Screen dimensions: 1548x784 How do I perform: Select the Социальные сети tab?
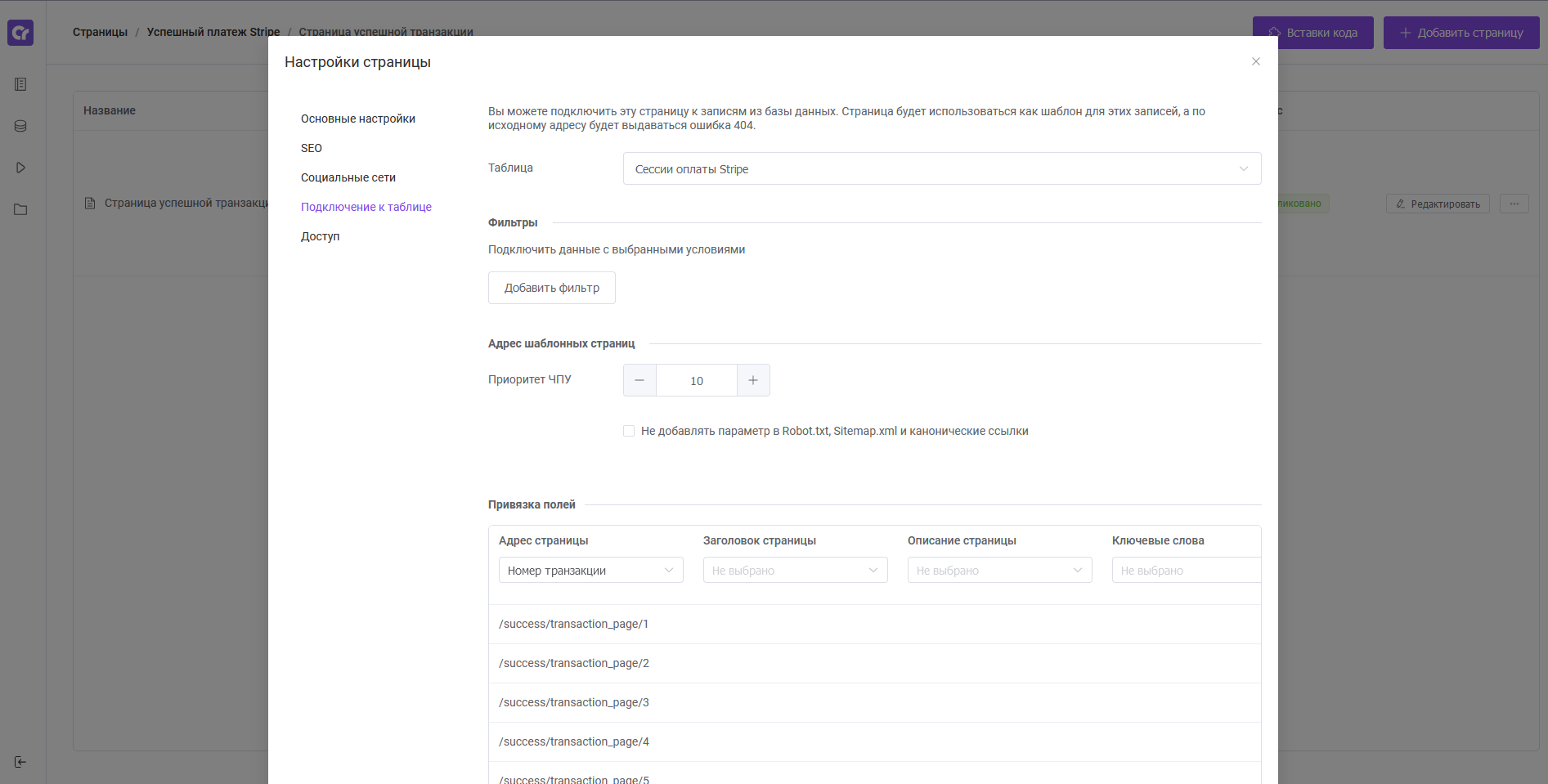point(348,177)
